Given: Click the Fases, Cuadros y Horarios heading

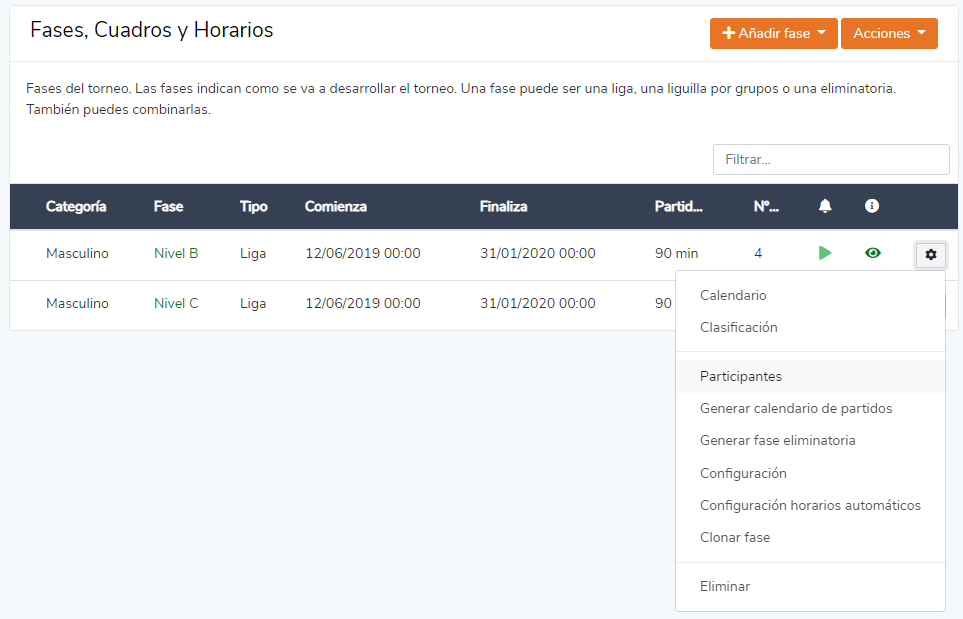Looking at the screenshot, I should (x=152, y=29).
